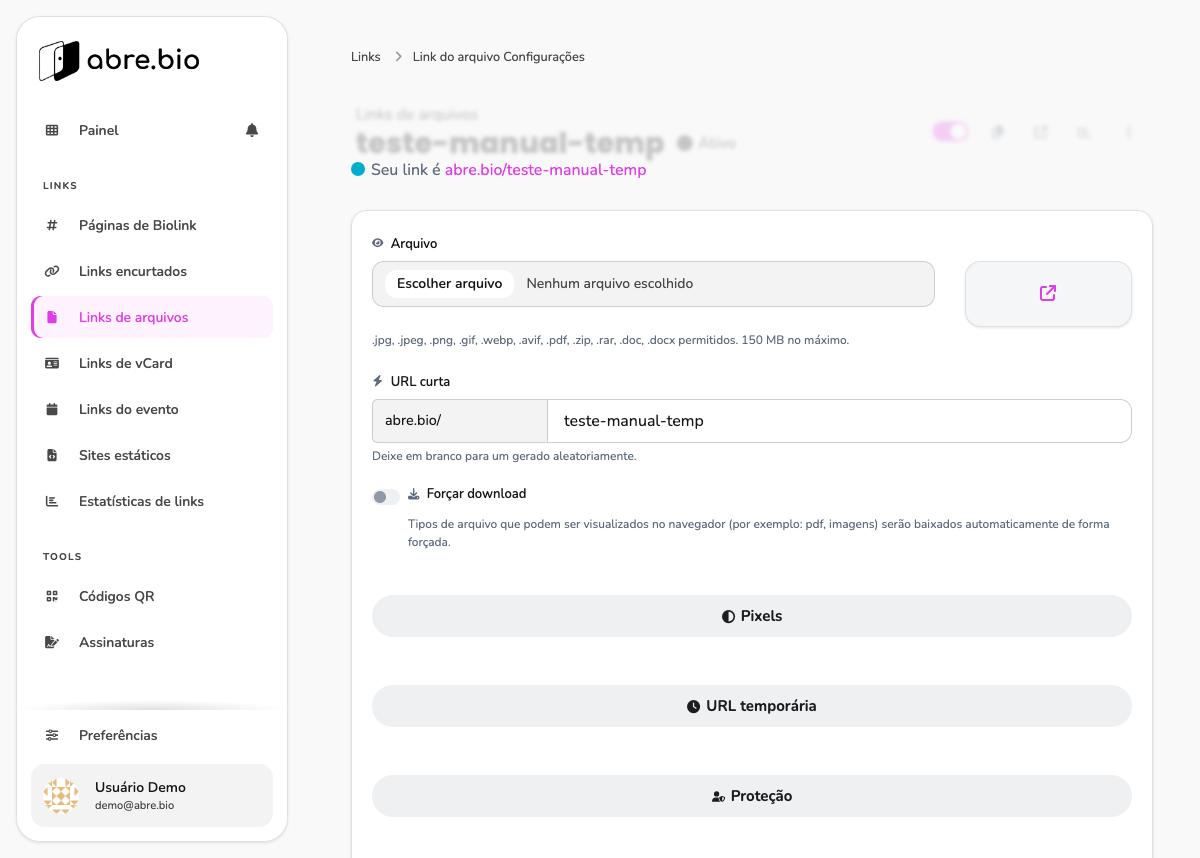This screenshot has width=1200, height=858.
Task: Click the LINKS section heading
Action: (60, 186)
